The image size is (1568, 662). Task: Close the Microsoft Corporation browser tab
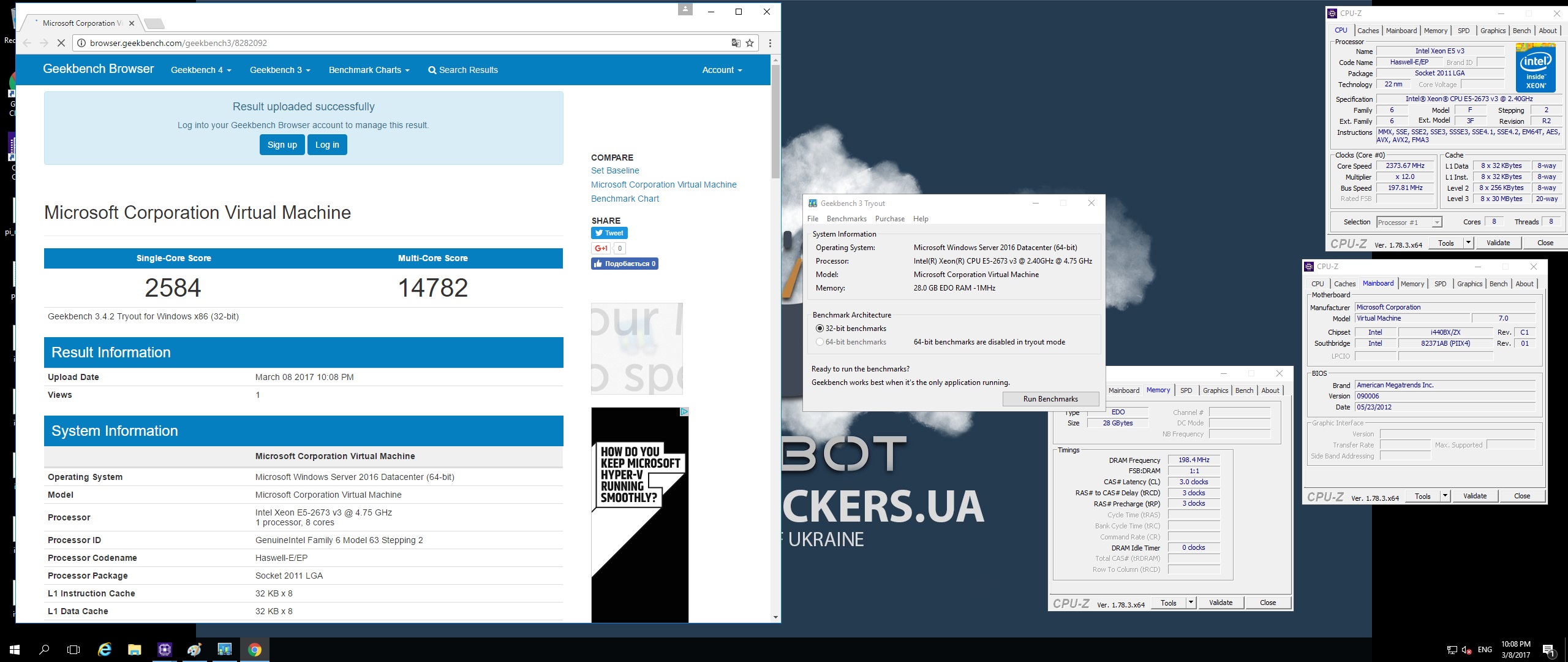(132, 23)
